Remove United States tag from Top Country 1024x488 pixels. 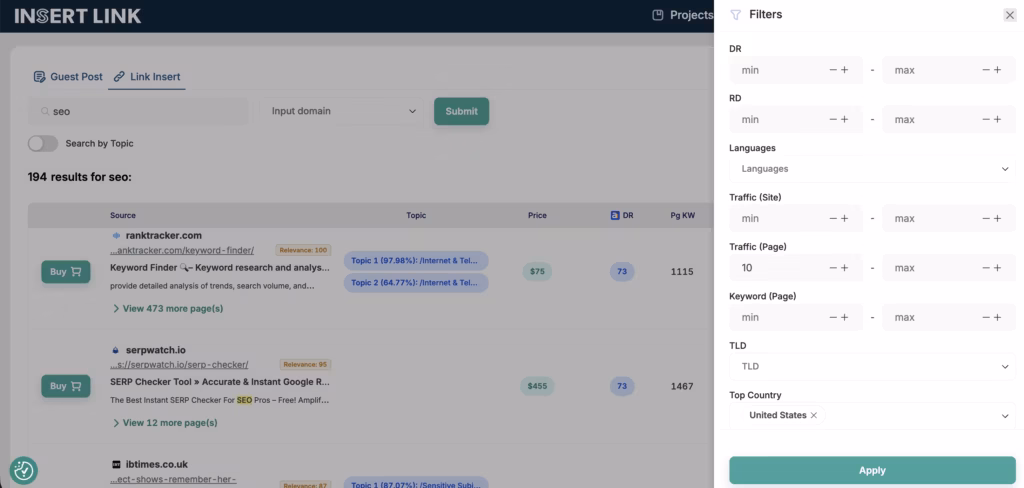click(814, 415)
